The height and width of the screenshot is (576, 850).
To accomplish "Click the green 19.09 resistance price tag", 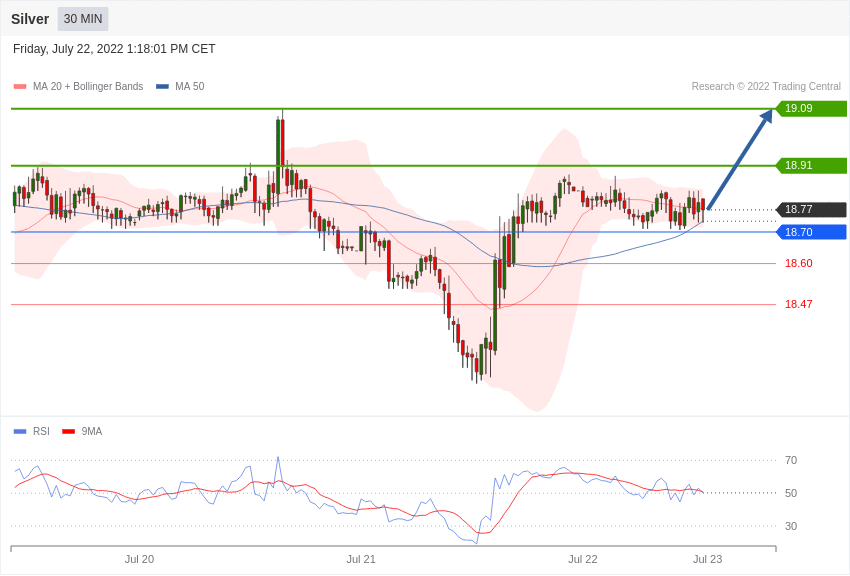I will pos(811,108).
